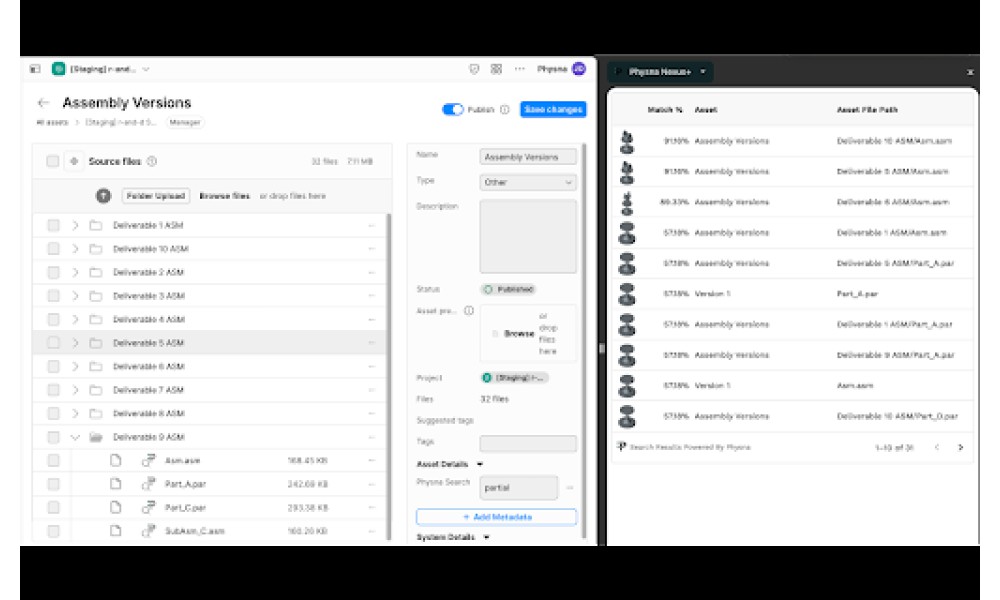Viewport: 1000px width, 600px height.
Task: Check the Part_C.par file checkbox
Action: [54, 507]
